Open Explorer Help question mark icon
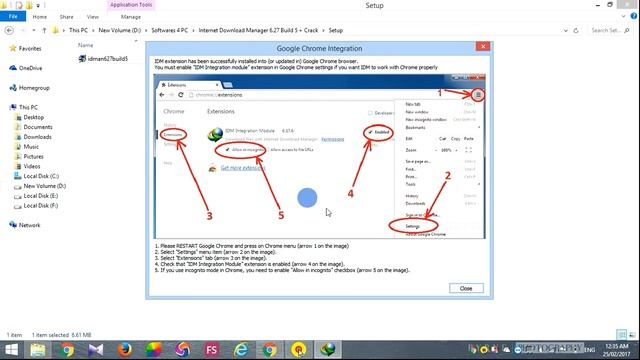 coord(633,16)
